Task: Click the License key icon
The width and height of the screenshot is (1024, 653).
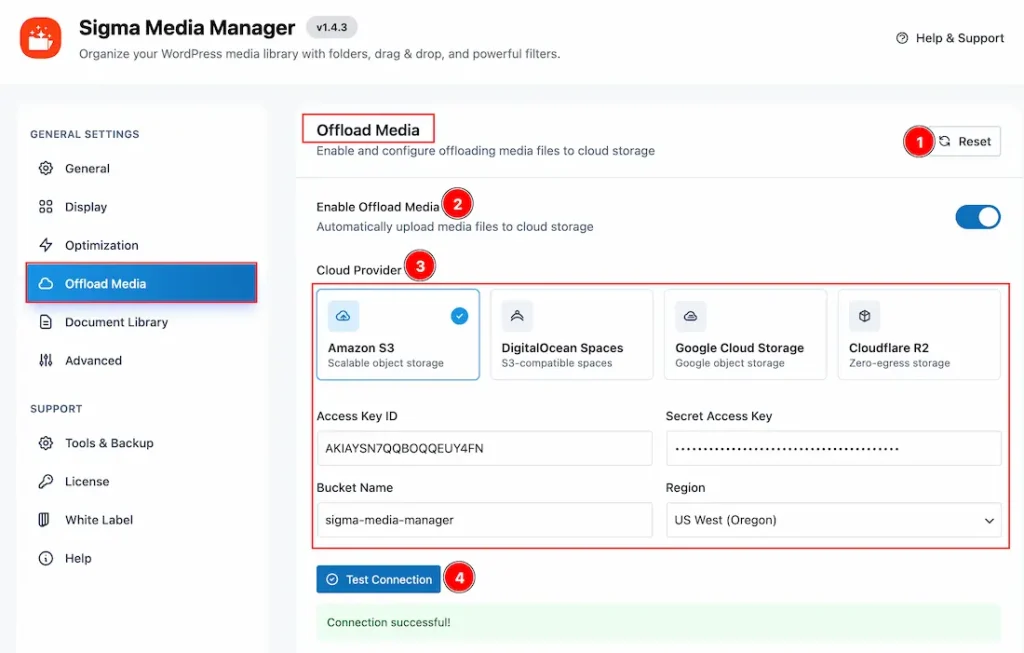Action: (x=46, y=481)
